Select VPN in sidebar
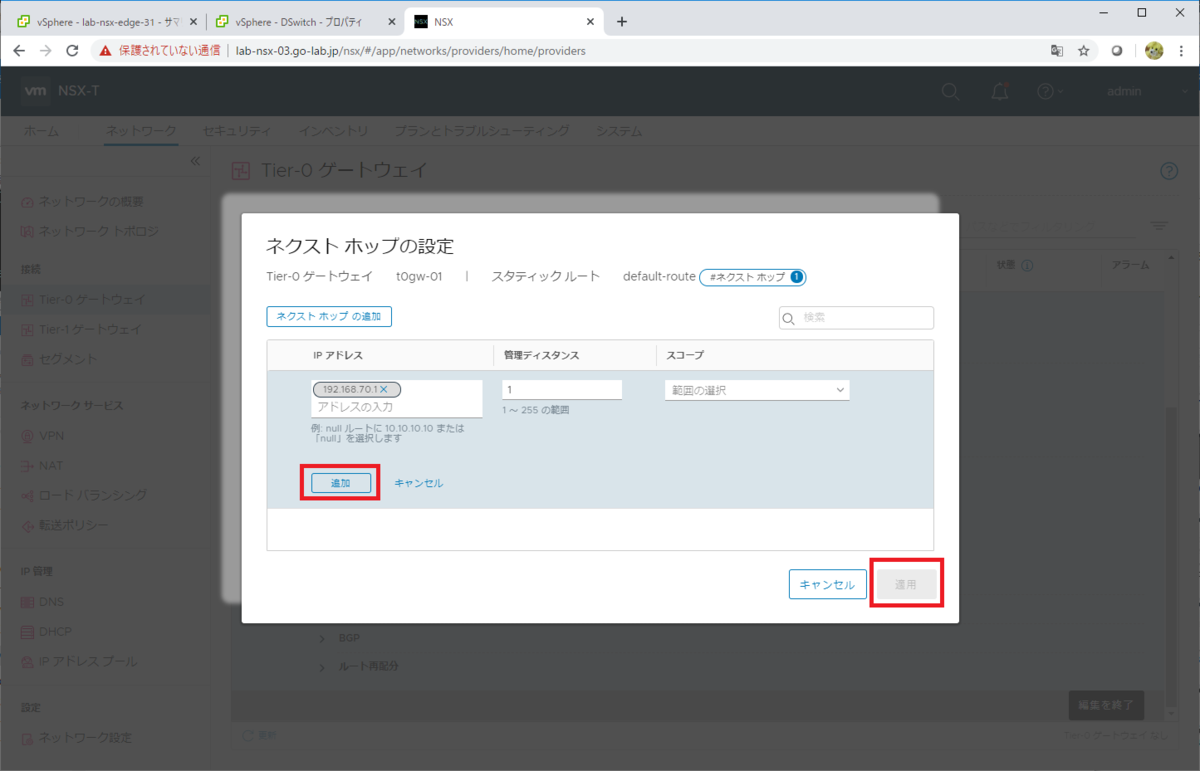 [x=51, y=437]
